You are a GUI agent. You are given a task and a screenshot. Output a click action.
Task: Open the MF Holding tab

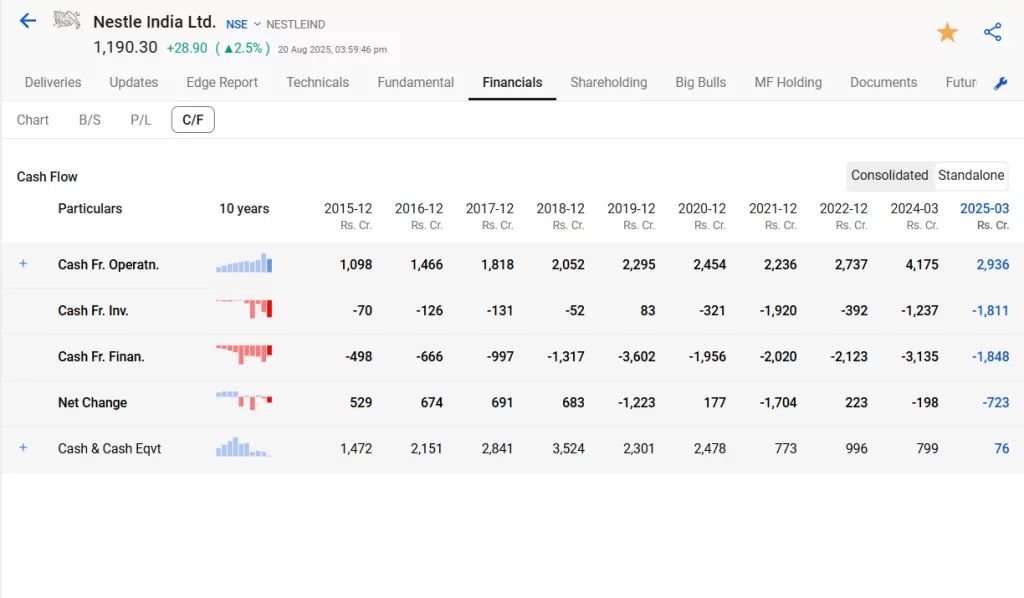(x=788, y=82)
